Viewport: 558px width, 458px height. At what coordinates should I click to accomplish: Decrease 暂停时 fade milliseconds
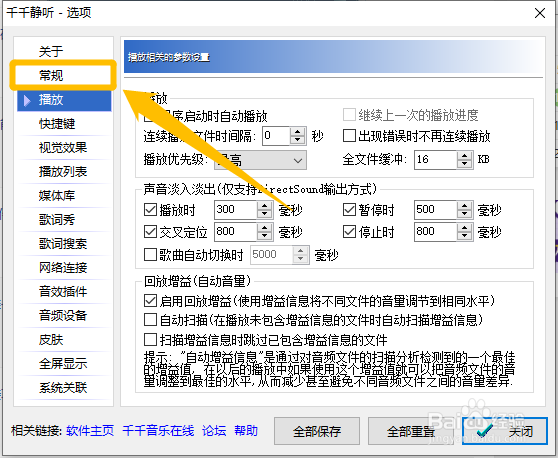click(464, 214)
